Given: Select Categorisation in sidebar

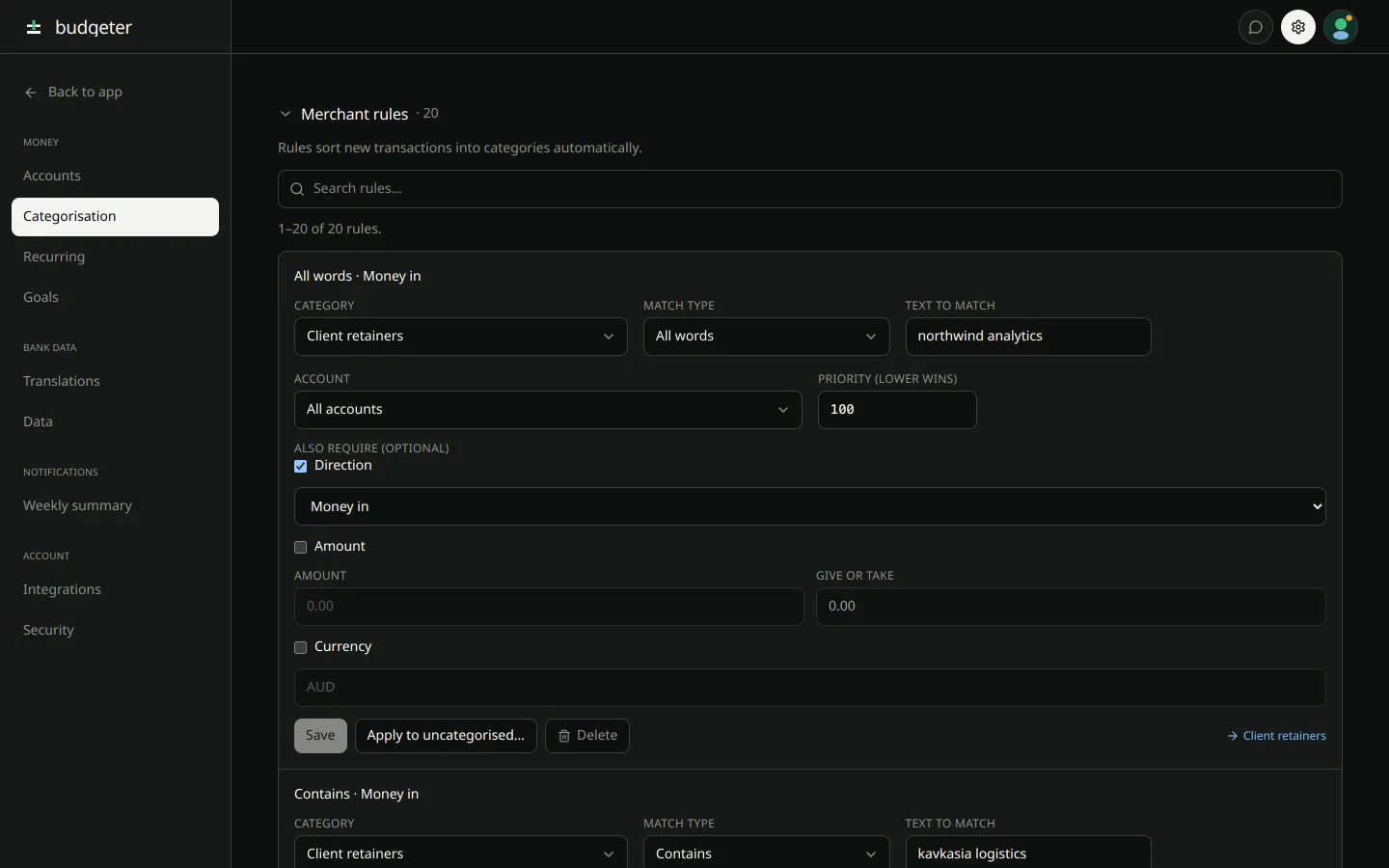Looking at the screenshot, I should pyautogui.click(x=115, y=217).
